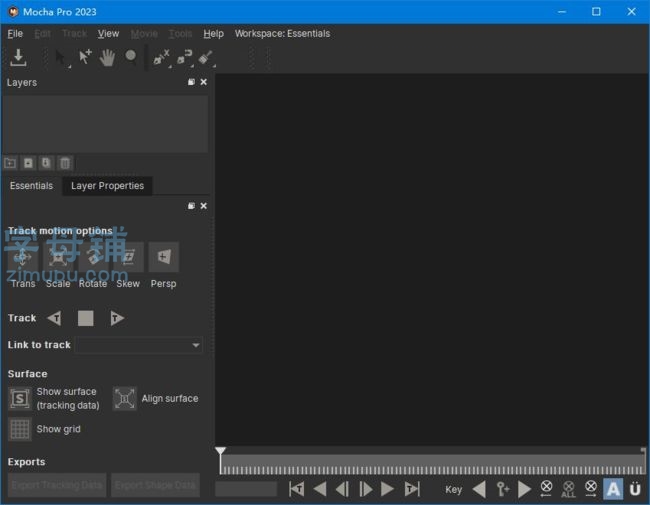Open the File menu
Screen dimensions: 650x505
tap(15, 34)
